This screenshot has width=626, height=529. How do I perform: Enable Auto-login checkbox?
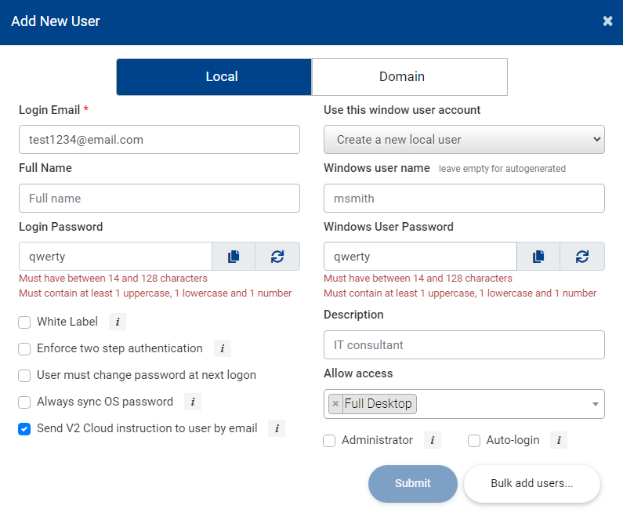474,441
